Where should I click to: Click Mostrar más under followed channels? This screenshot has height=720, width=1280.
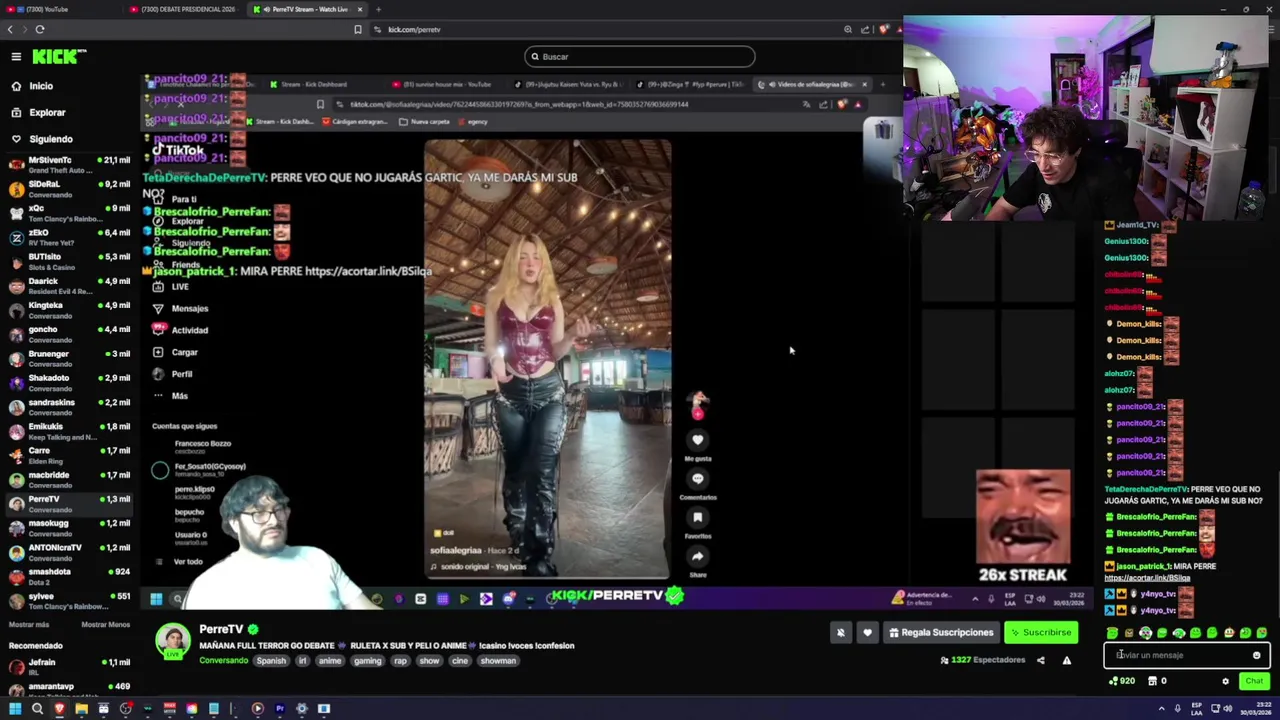click(x=29, y=624)
